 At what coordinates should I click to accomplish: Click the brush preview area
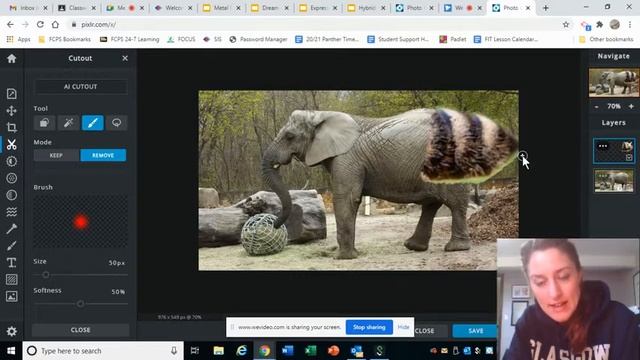pyautogui.click(x=80, y=222)
